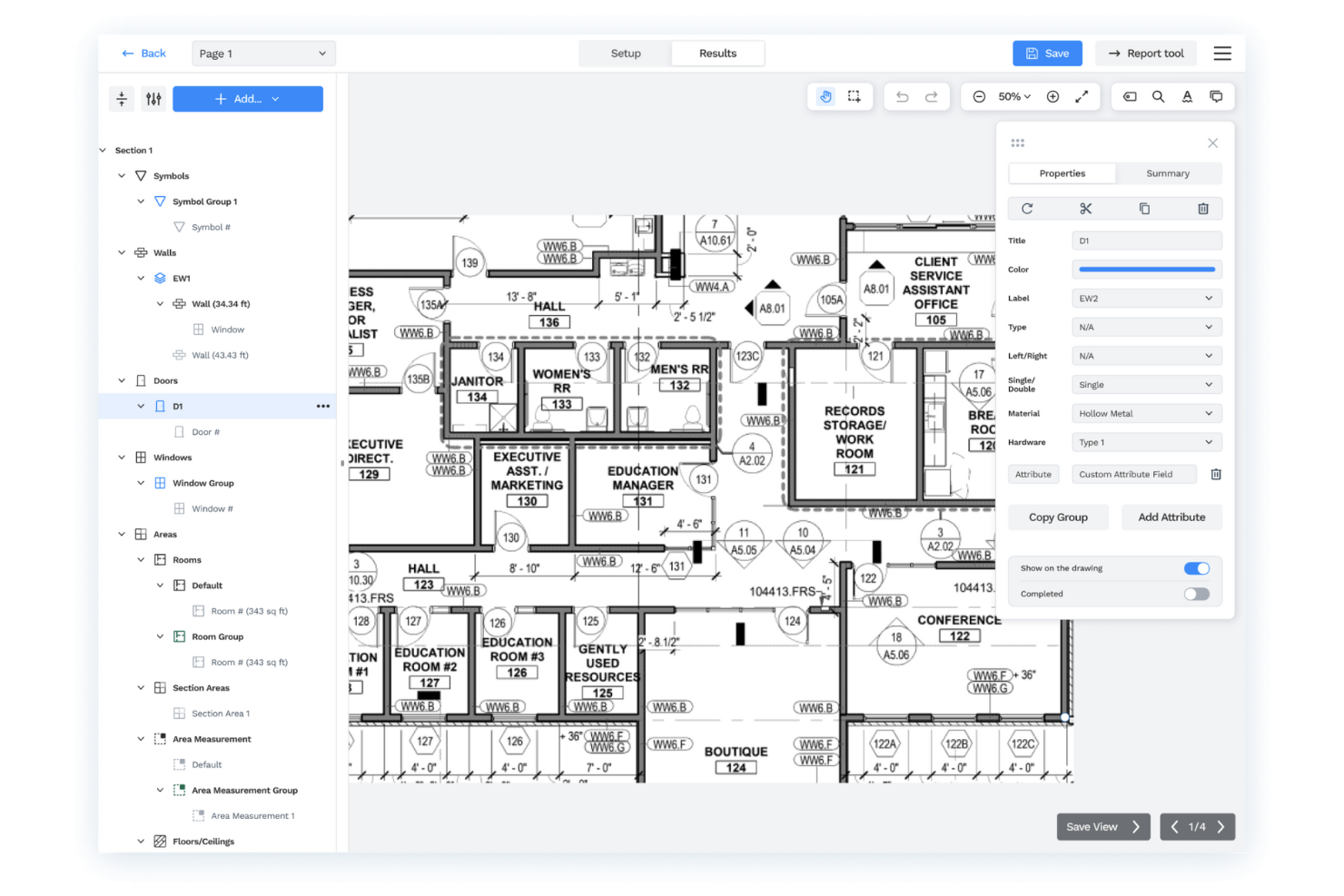Click the Attribute name field
The height and width of the screenshot is (896, 1344).
(x=1033, y=474)
